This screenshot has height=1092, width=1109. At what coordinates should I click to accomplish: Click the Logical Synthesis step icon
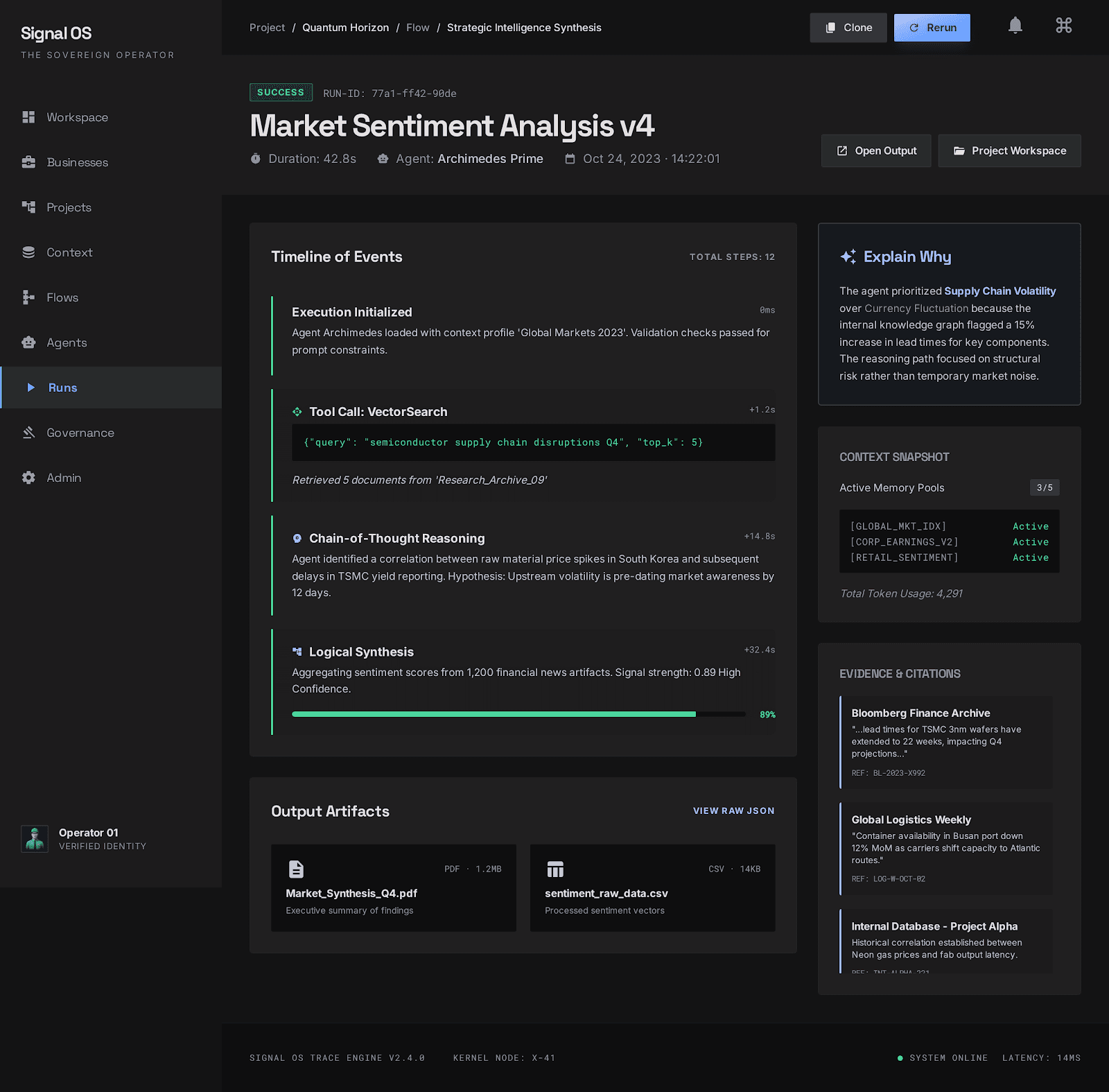click(297, 652)
